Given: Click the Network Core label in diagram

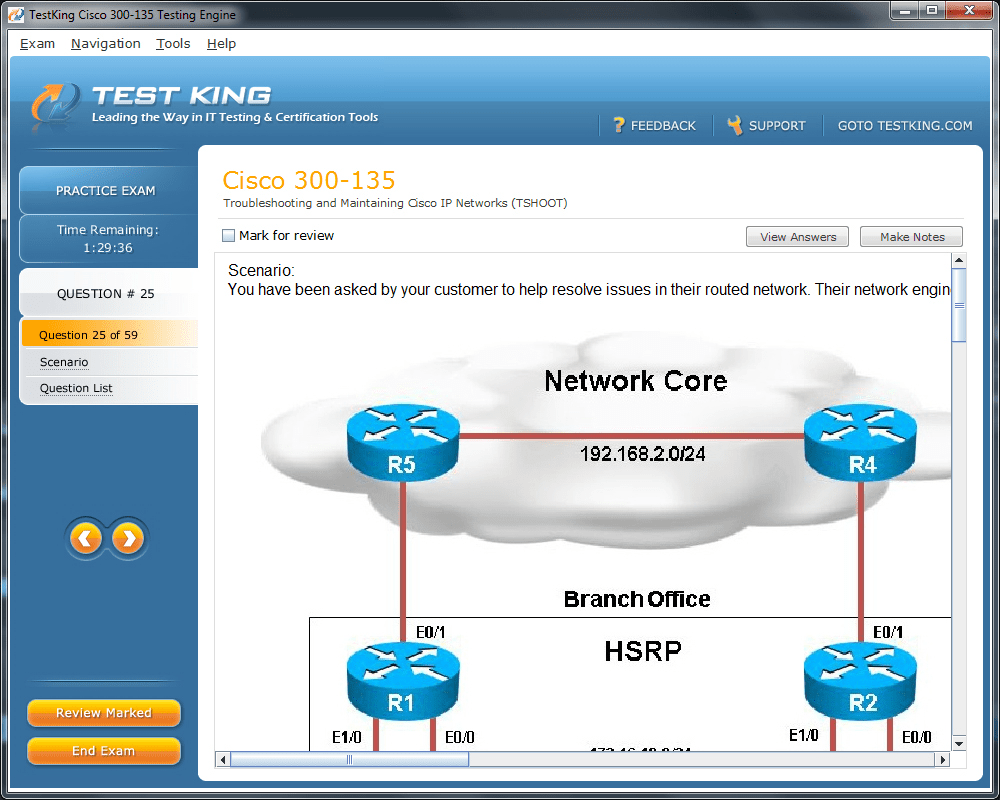Looking at the screenshot, I should 636,381.
